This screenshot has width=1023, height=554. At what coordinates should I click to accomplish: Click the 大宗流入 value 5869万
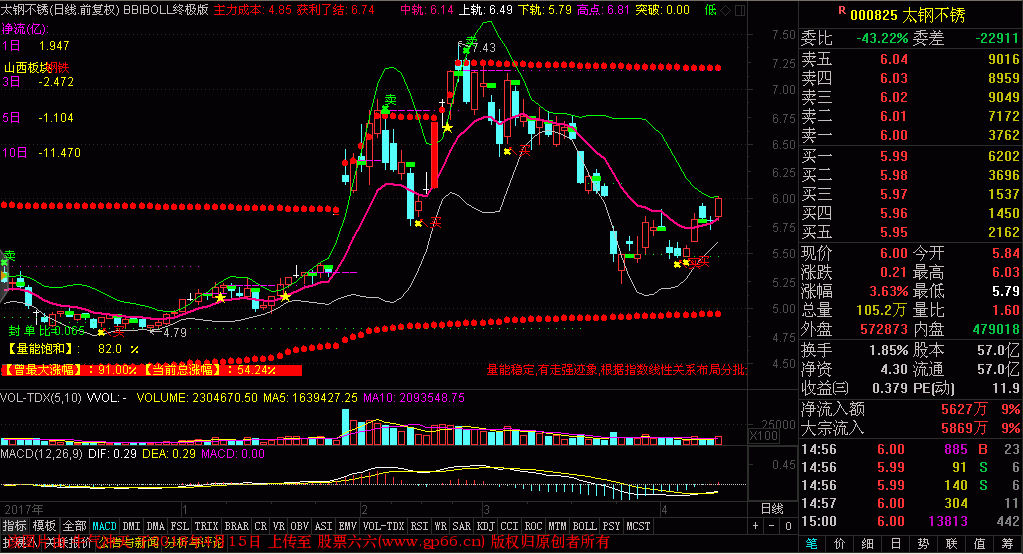pyautogui.click(x=964, y=428)
